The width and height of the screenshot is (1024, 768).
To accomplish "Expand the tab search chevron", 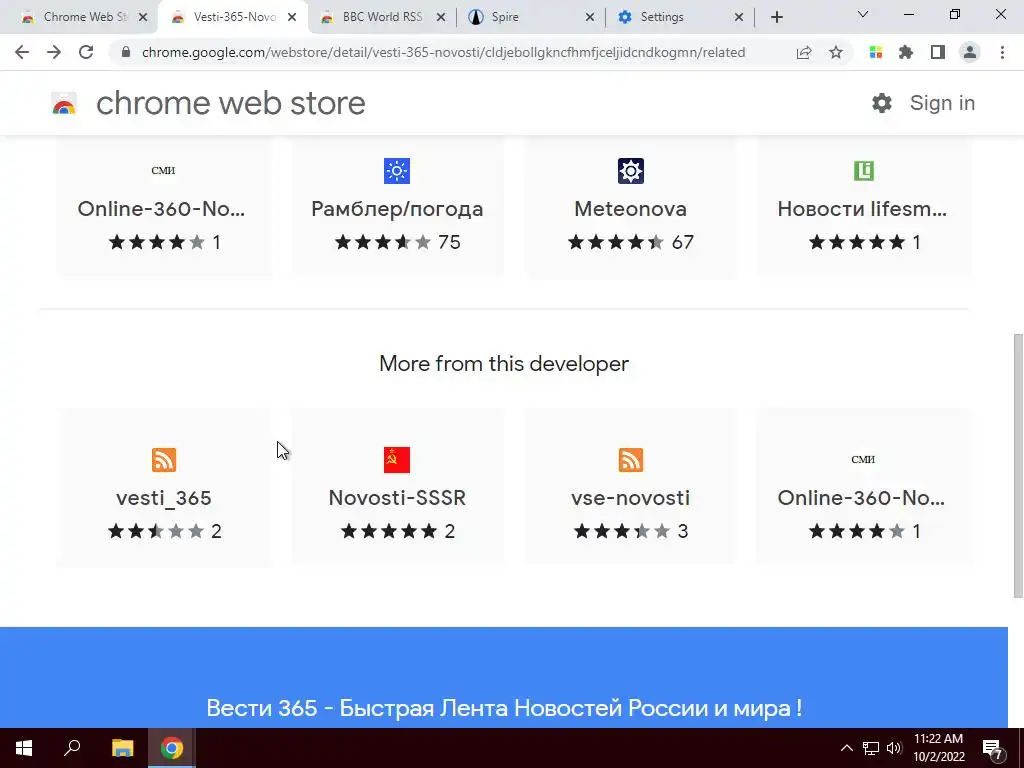I will coord(863,14).
